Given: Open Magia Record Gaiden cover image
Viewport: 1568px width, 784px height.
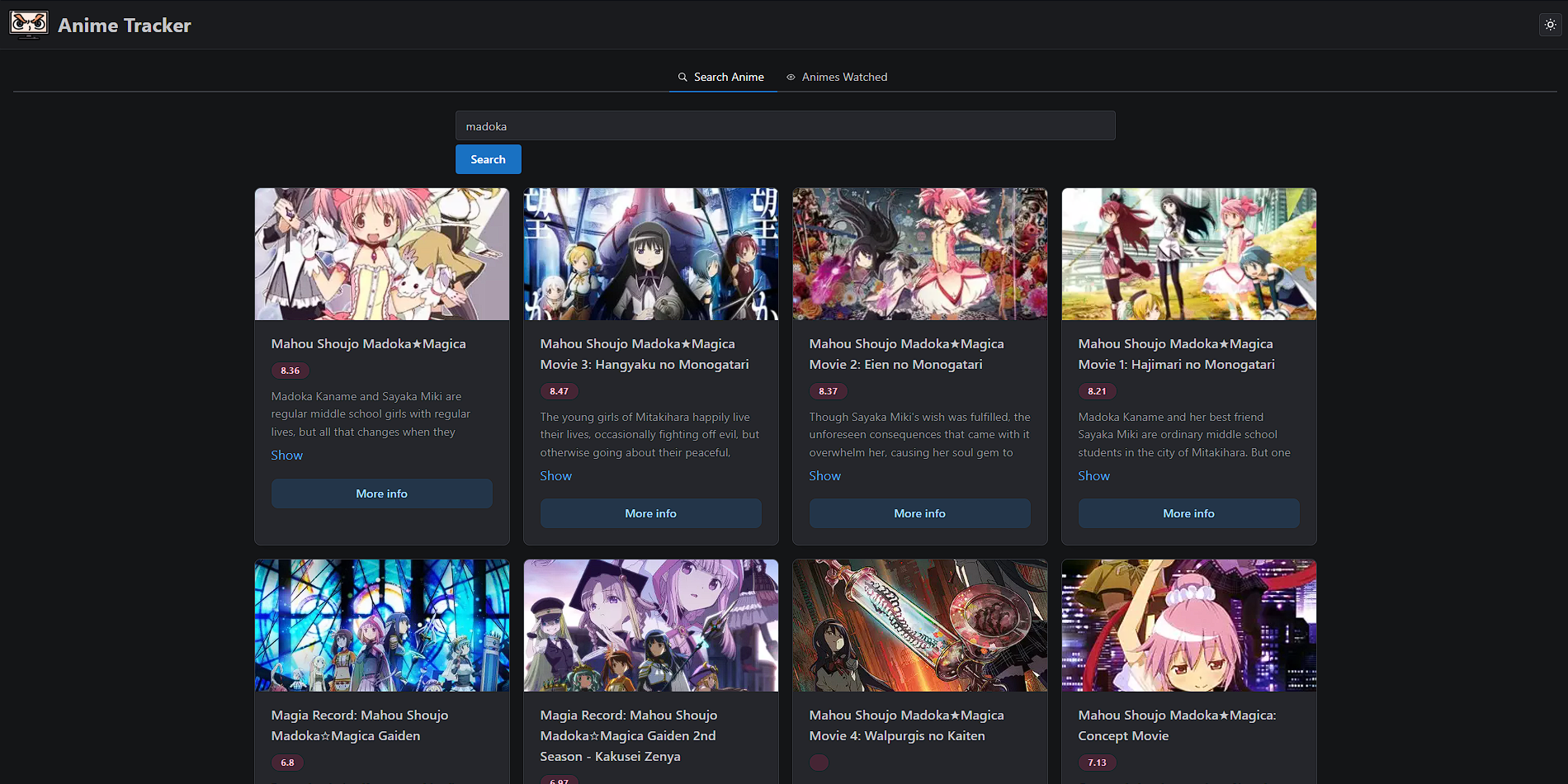Looking at the screenshot, I should (382, 626).
